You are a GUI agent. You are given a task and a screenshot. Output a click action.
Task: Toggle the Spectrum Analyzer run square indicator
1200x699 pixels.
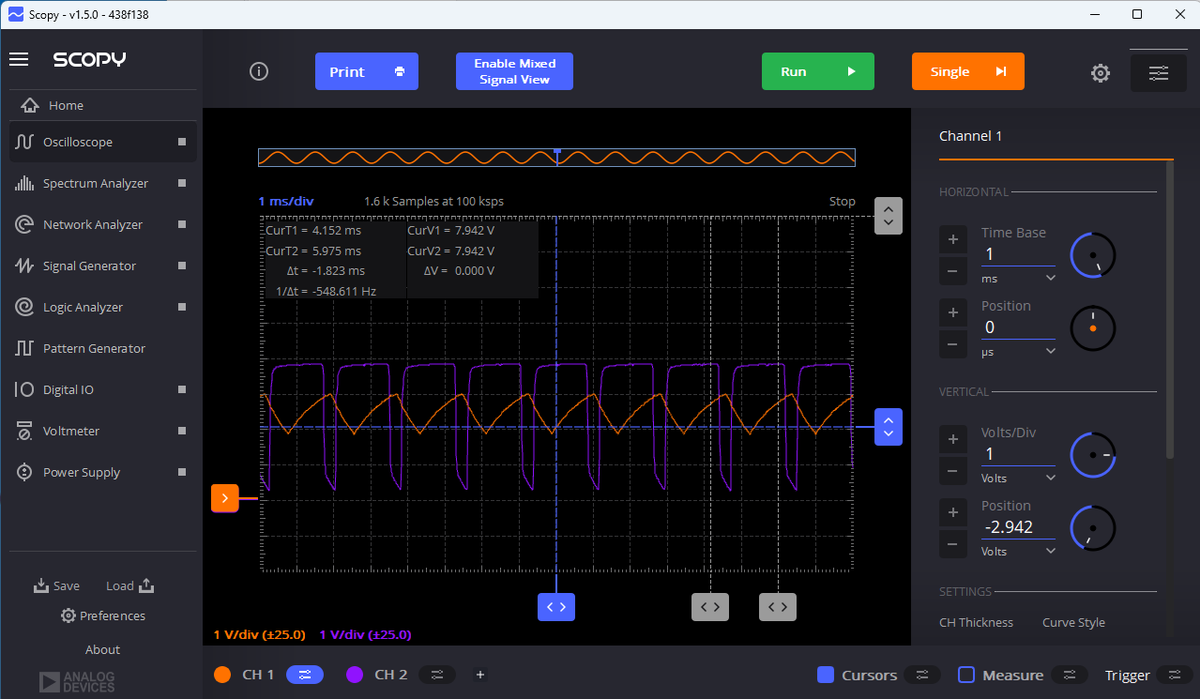point(182,183)
